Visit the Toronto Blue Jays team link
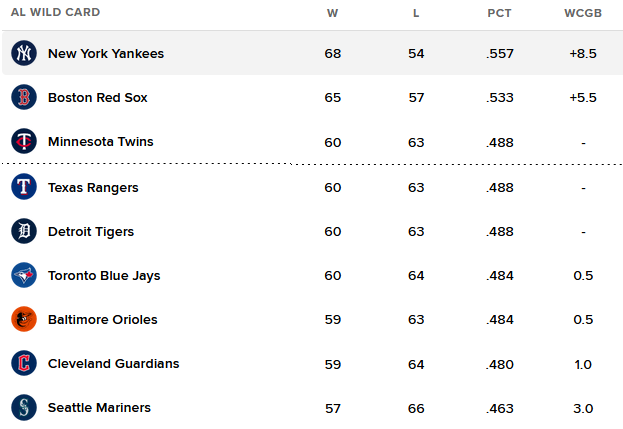Screen dimensions: 623x429 104,276
